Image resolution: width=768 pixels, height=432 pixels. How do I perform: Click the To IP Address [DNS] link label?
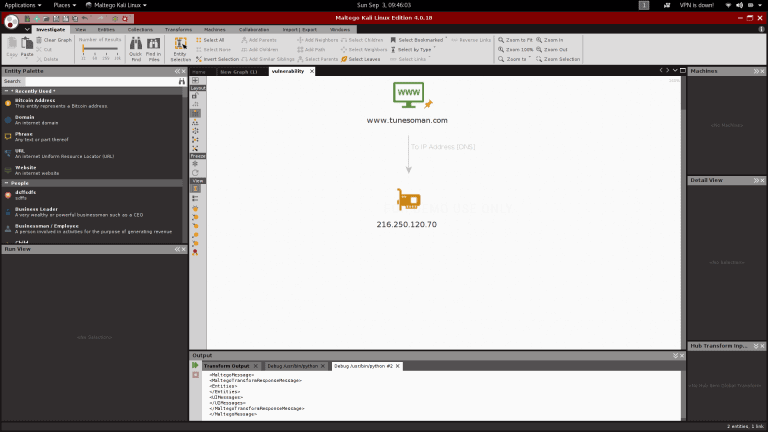(443, 146)
